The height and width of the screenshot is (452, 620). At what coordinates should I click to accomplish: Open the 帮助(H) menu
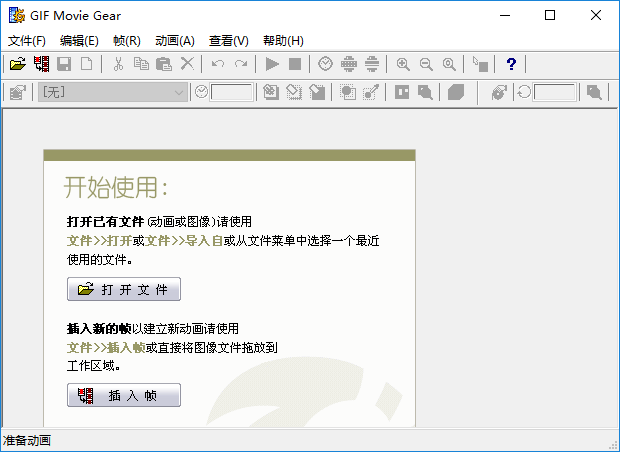283,41
